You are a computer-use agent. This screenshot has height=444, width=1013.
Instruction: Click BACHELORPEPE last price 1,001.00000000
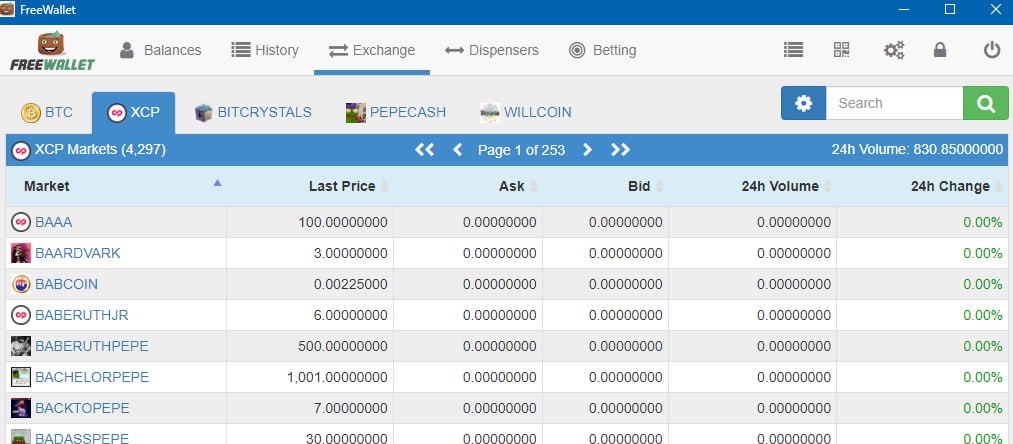coord(337,377)
